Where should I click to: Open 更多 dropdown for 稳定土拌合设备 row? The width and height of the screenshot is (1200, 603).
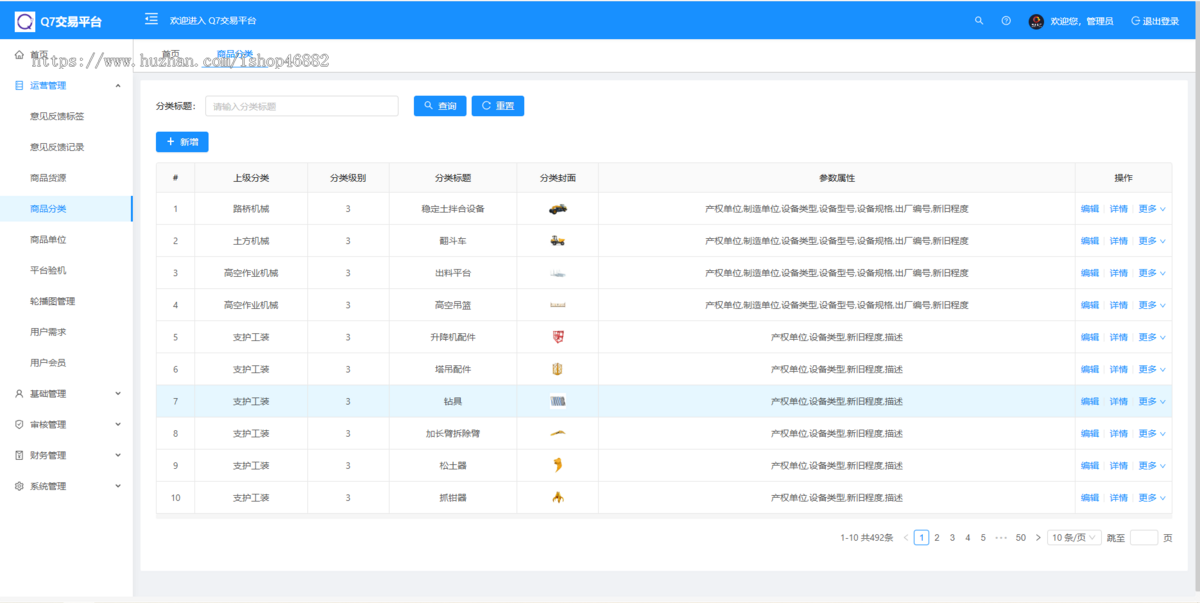(1152, 209)
